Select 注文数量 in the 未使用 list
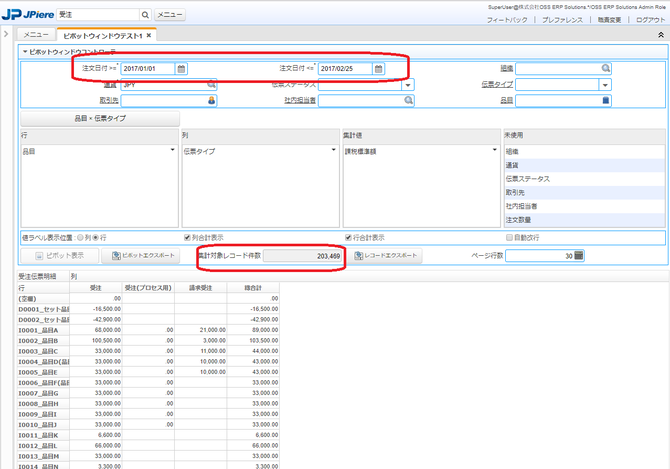This screenshot has height=469, width=670. 584,220
